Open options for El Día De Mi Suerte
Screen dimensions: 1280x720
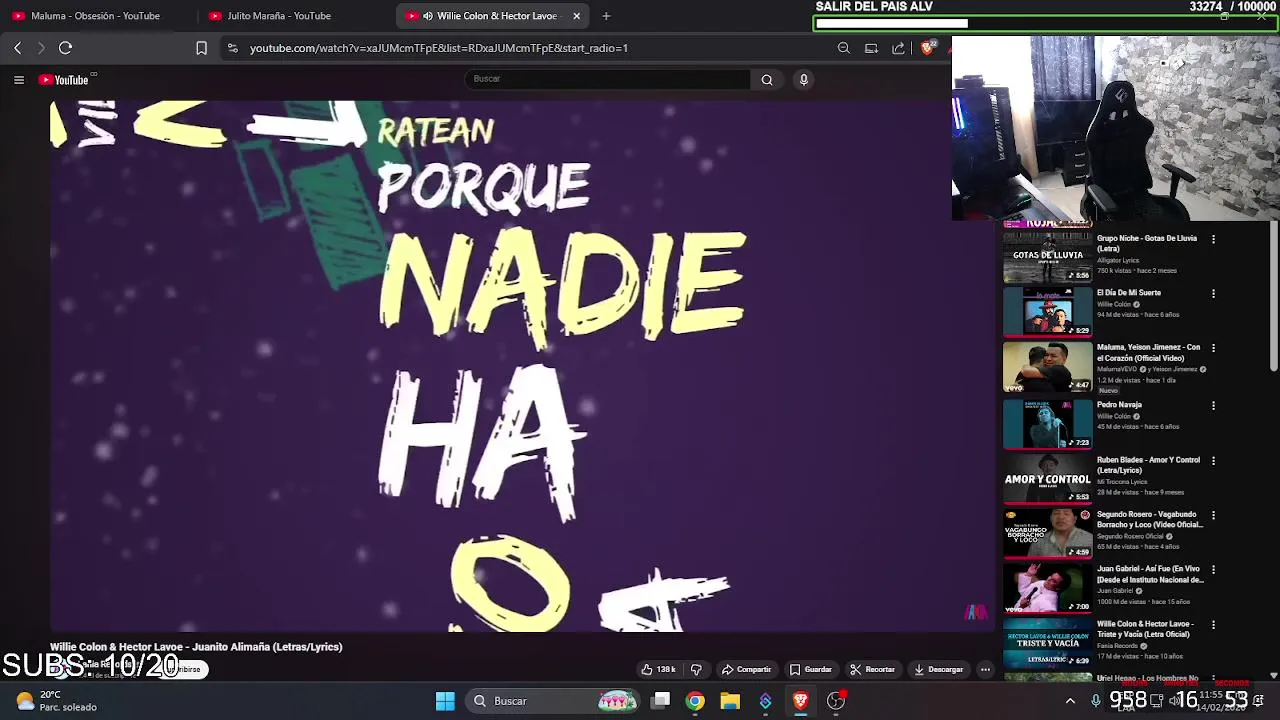click(x=1213, y=294)
